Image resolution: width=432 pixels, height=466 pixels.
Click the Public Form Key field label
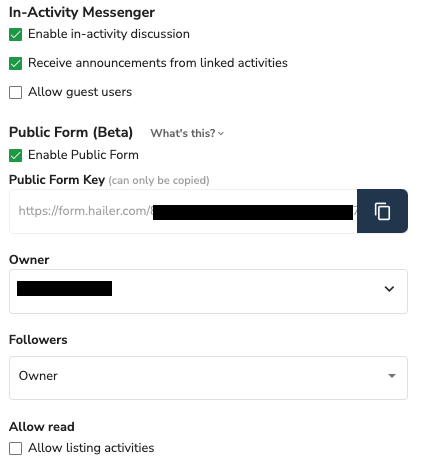pos(57,180)
